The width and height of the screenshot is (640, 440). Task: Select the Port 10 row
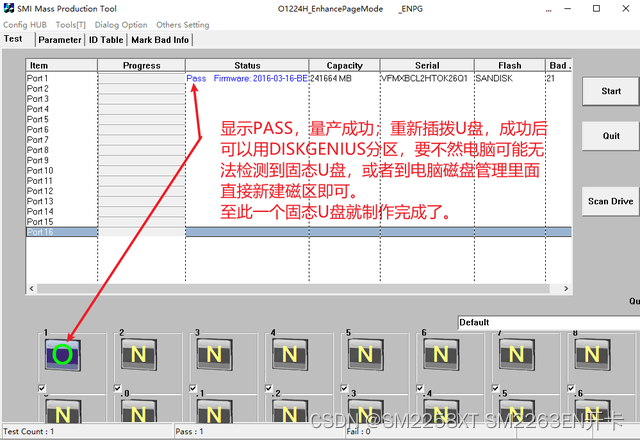(x=299, y=170)
